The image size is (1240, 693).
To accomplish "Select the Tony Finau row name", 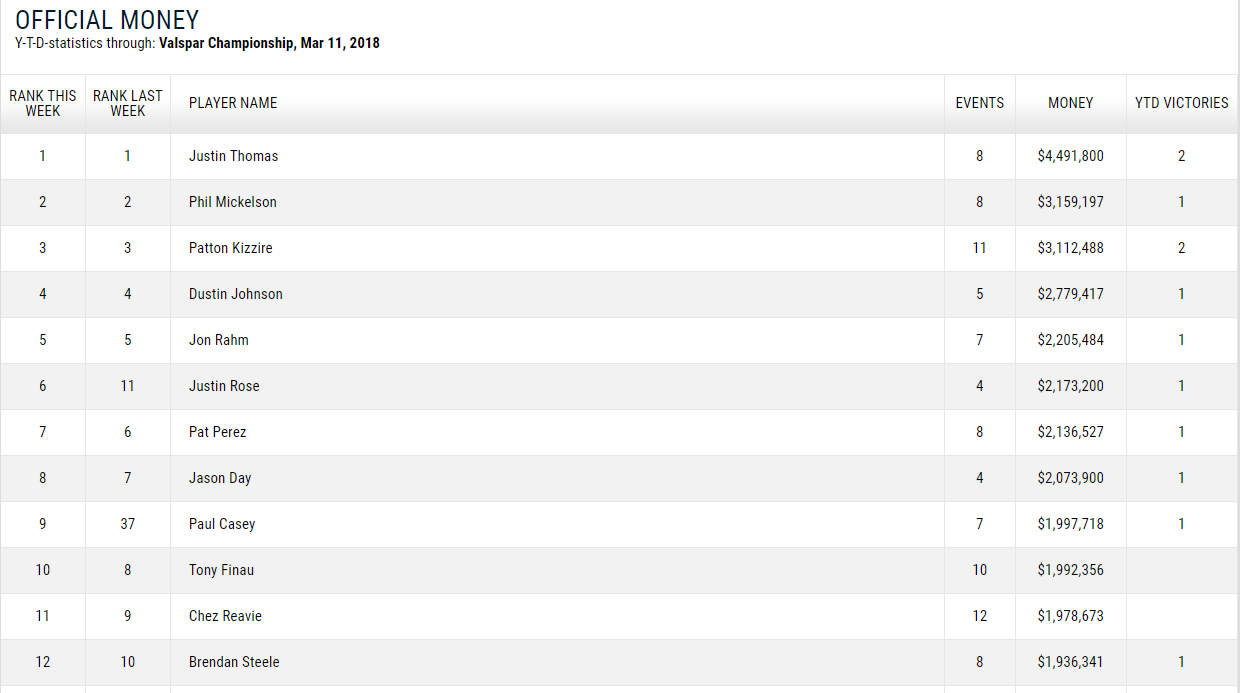I will (221, 570).
